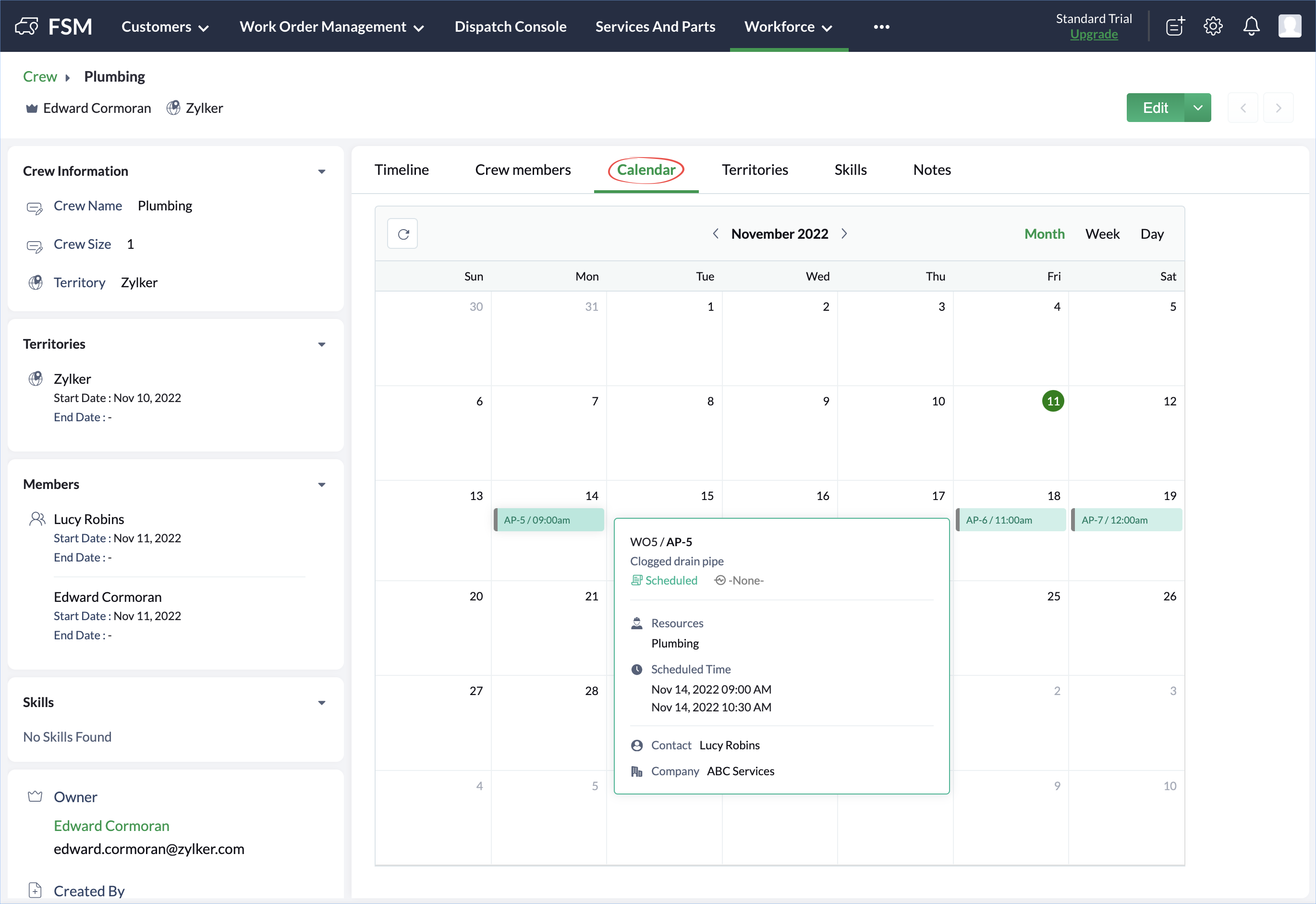Switch to the Crew members tab
1316x904 pixels.
(x=522, y=170)
